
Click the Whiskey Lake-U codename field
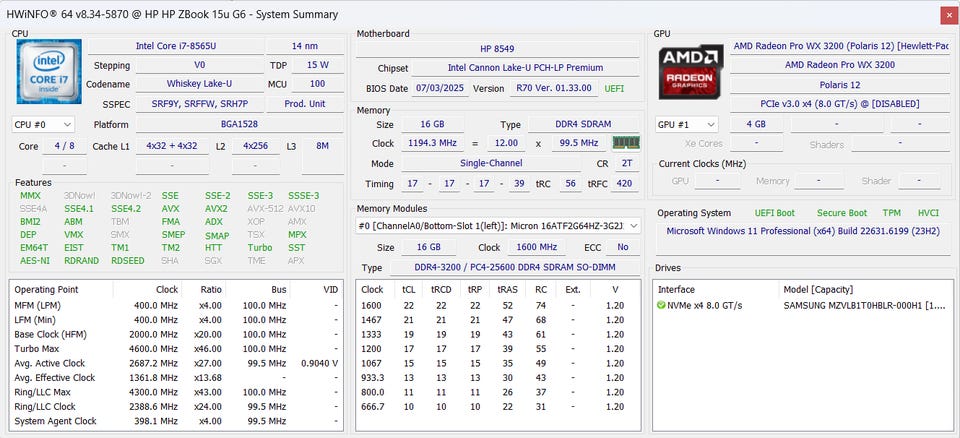pyautogui.click(x=199, y=83)
